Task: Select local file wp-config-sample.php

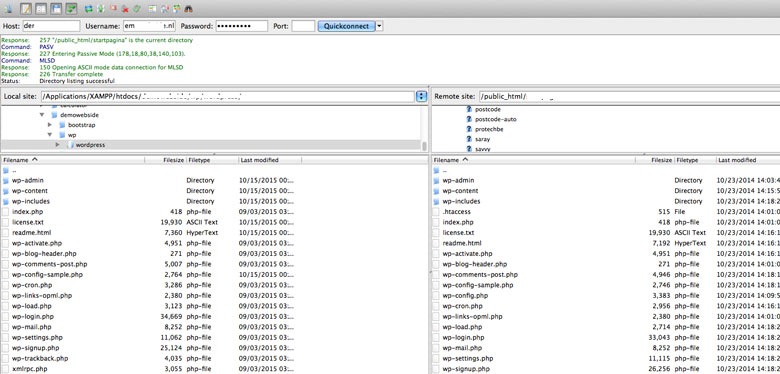Action: tap(47, 275)
